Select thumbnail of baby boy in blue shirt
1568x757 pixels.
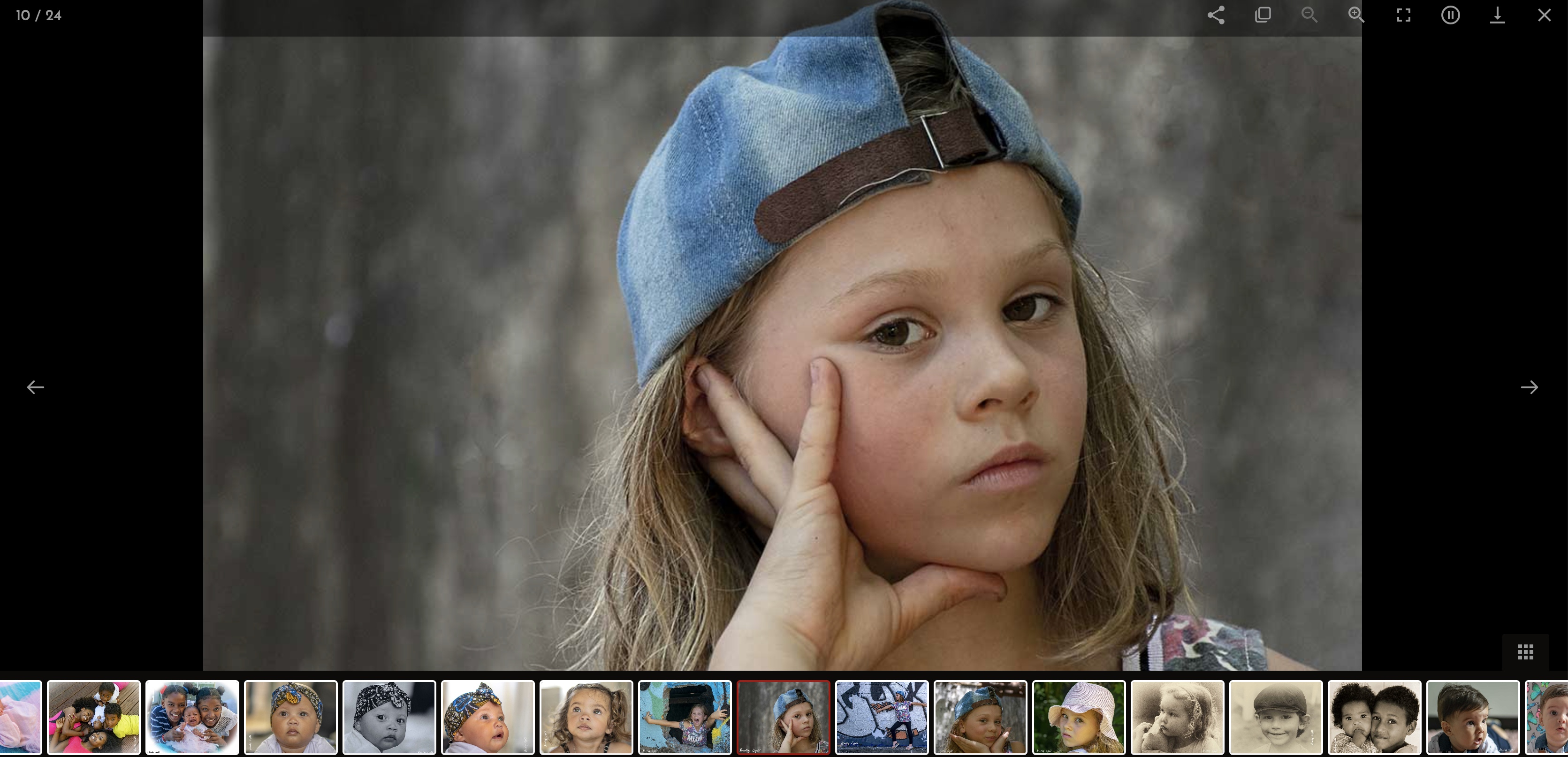click(1474, 718)
